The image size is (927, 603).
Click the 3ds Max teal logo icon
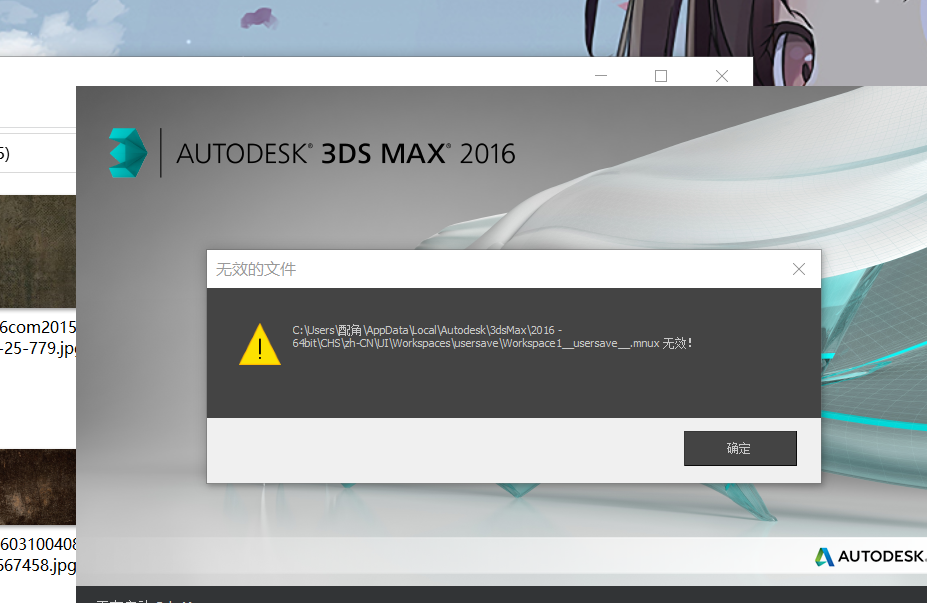point(128,153)
